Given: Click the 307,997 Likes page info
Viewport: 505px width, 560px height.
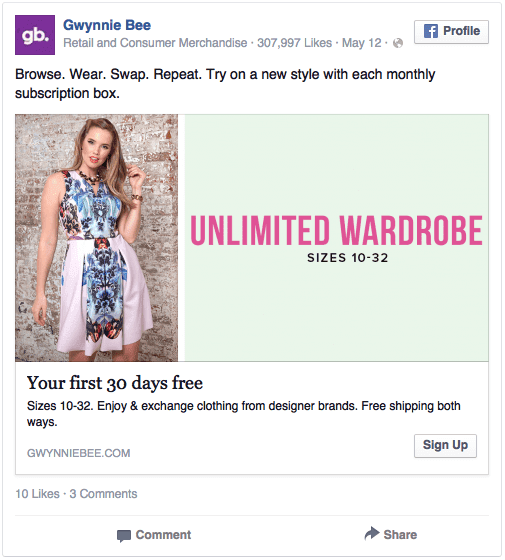Looking at the screenshot, I should (x=294, y=43).
